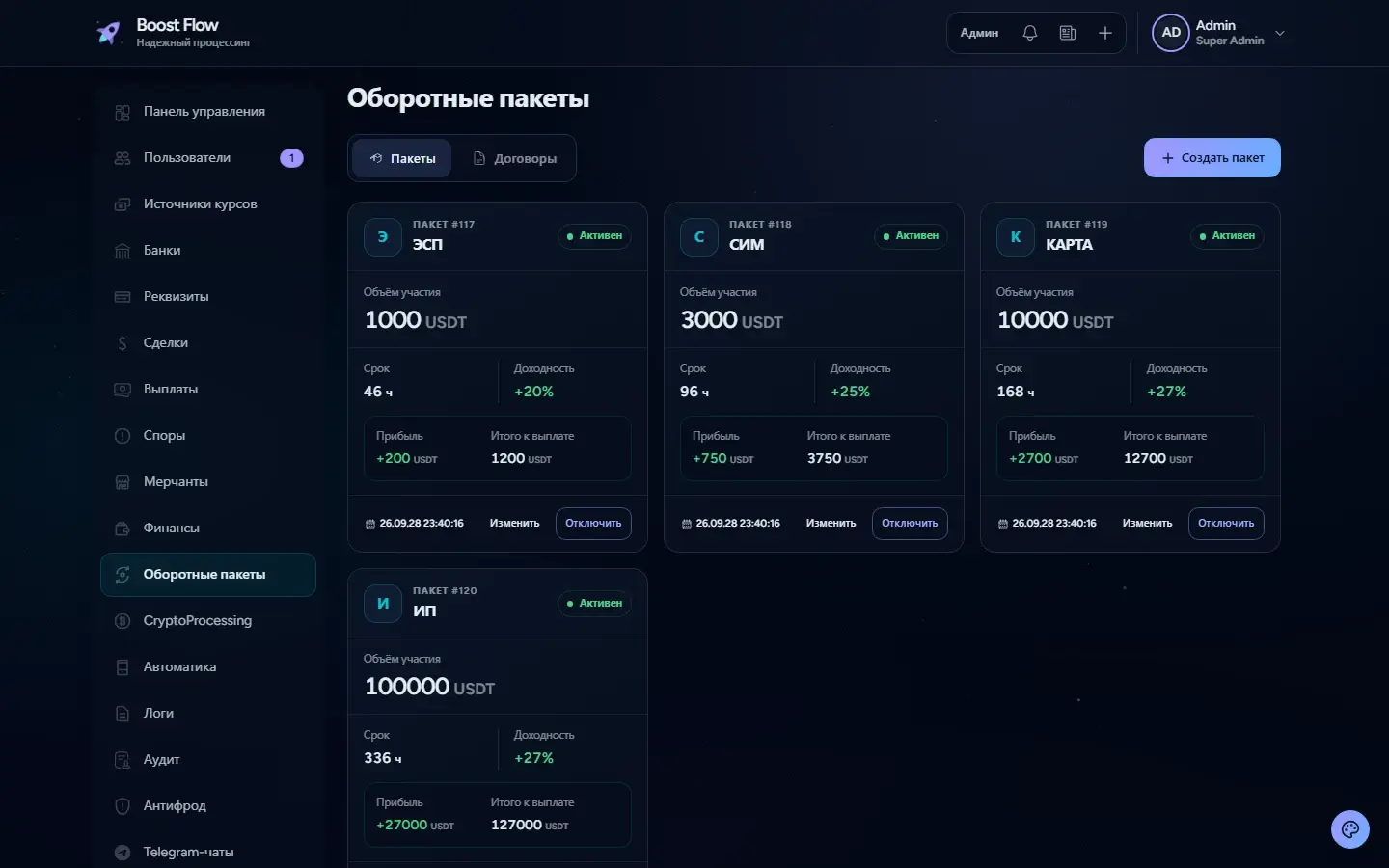Click the 100000 USDT volume value
Viewport: 1389px width, 868px height.
(x=429, y=687)
